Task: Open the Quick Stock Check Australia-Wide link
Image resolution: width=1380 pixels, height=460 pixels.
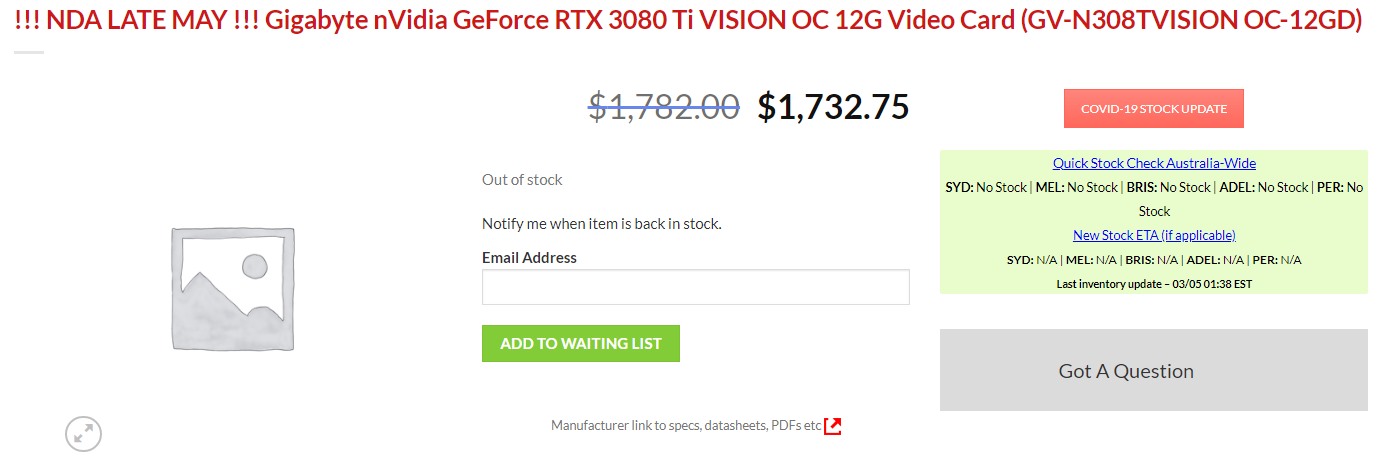Action: pos(1154,163)
